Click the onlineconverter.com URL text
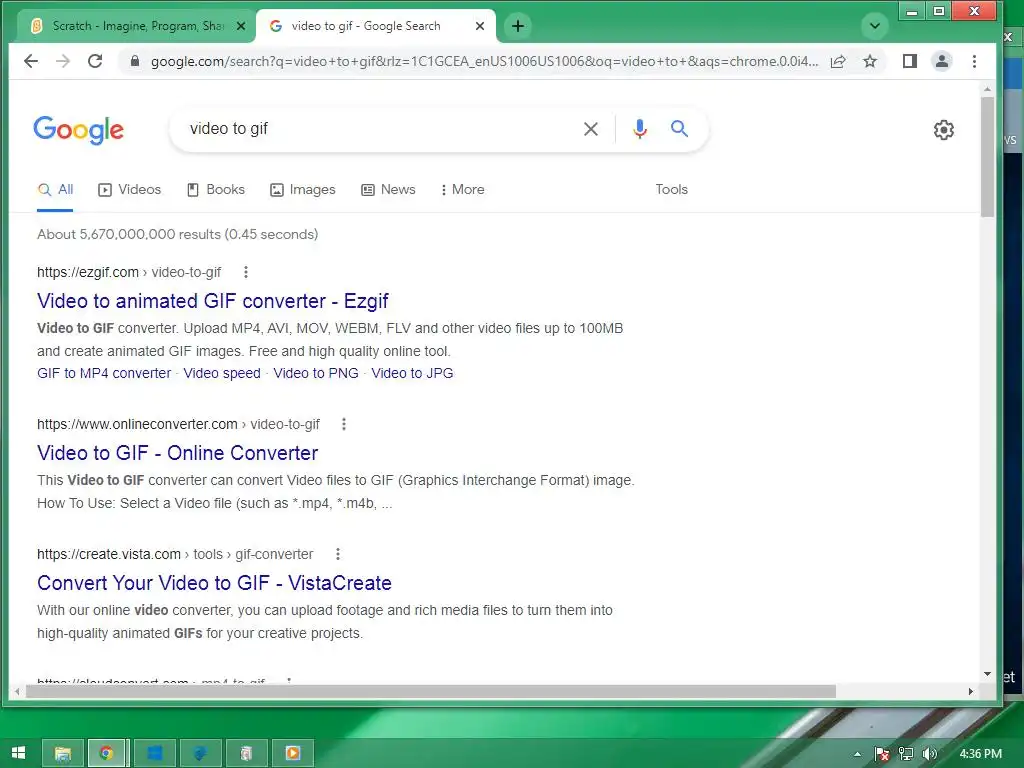The image size is (1024, 768). [178, 424]
